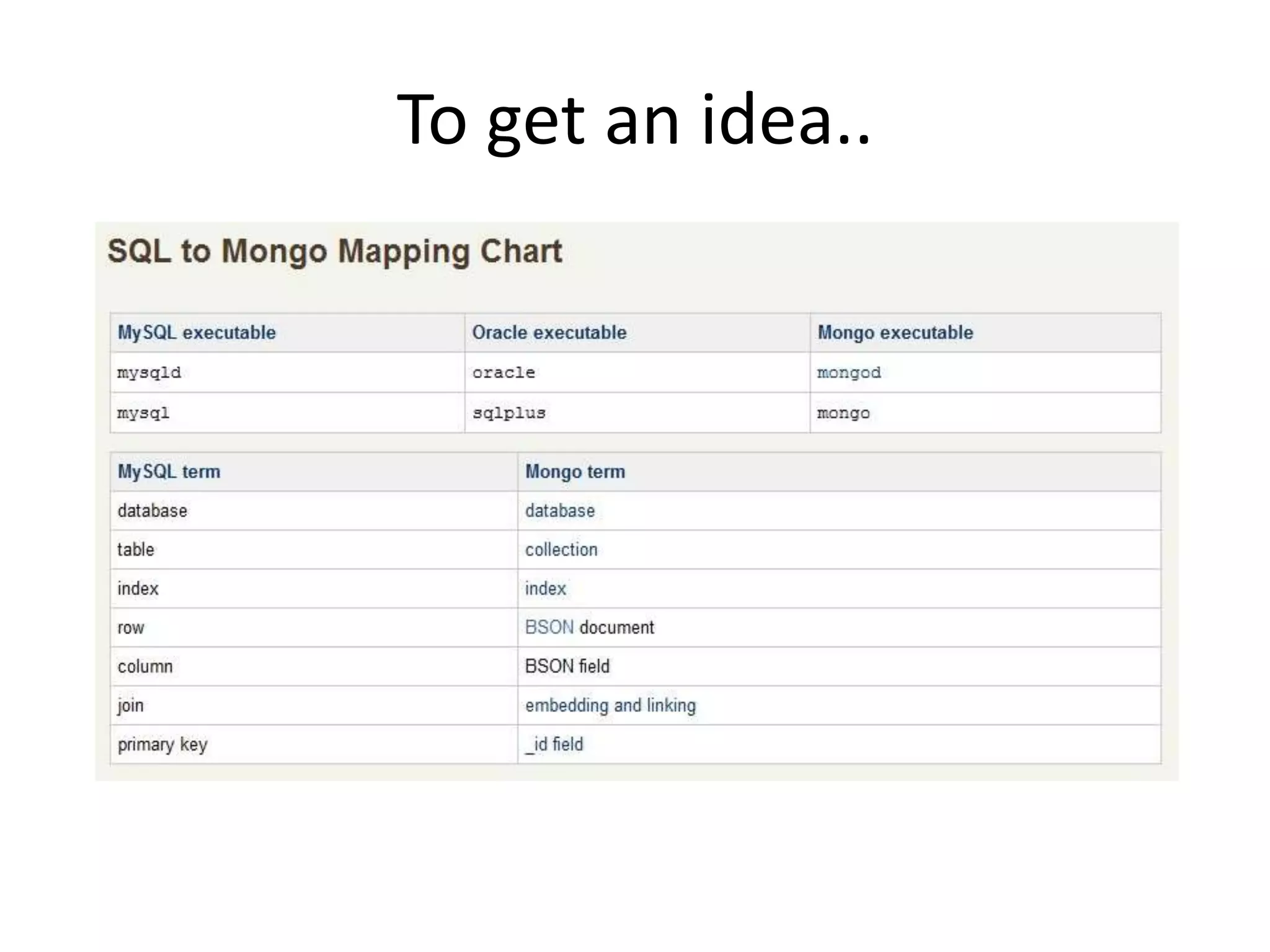Viewport: 1270px width, 952px height.
Task: Select the _id field cell
Action: pos(554,744)
